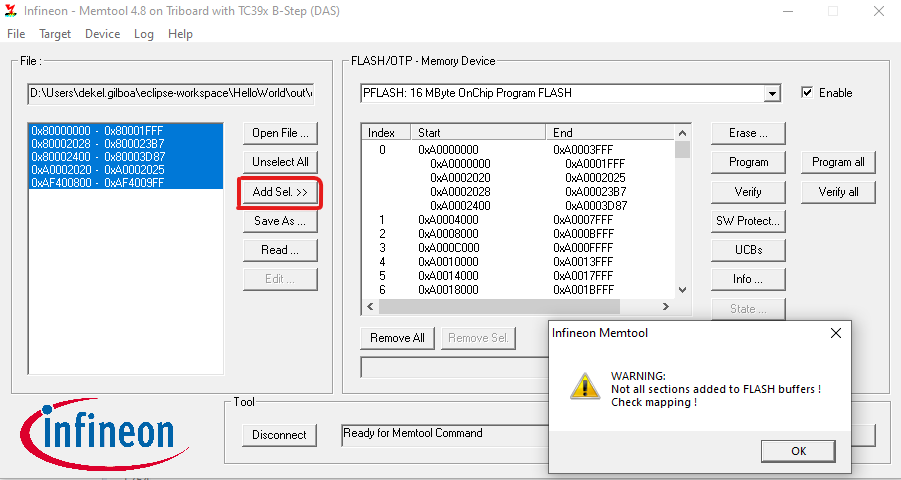Click the Start column header
The height and width of the screenshot is (480, 901).
(x=478, y=133)
